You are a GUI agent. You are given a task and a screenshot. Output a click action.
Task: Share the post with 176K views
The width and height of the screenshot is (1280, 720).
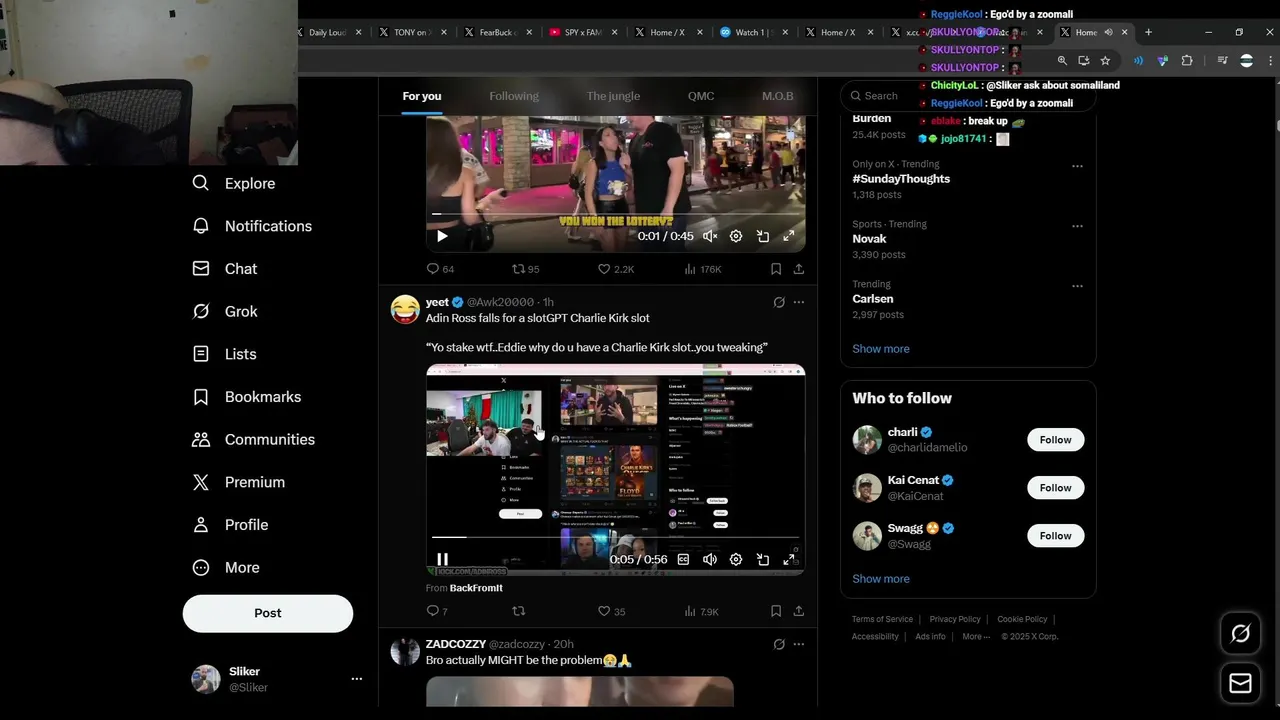tap(799, 269)
